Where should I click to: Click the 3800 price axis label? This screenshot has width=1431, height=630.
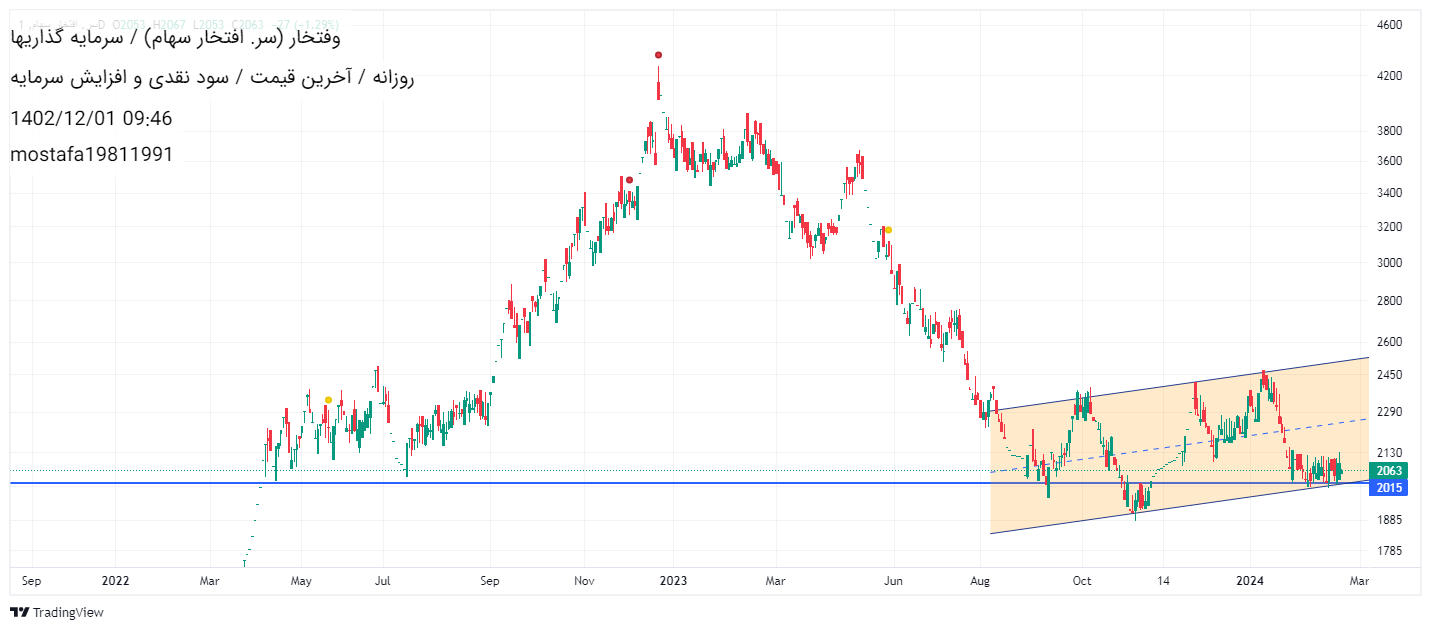pos(1390,131)
